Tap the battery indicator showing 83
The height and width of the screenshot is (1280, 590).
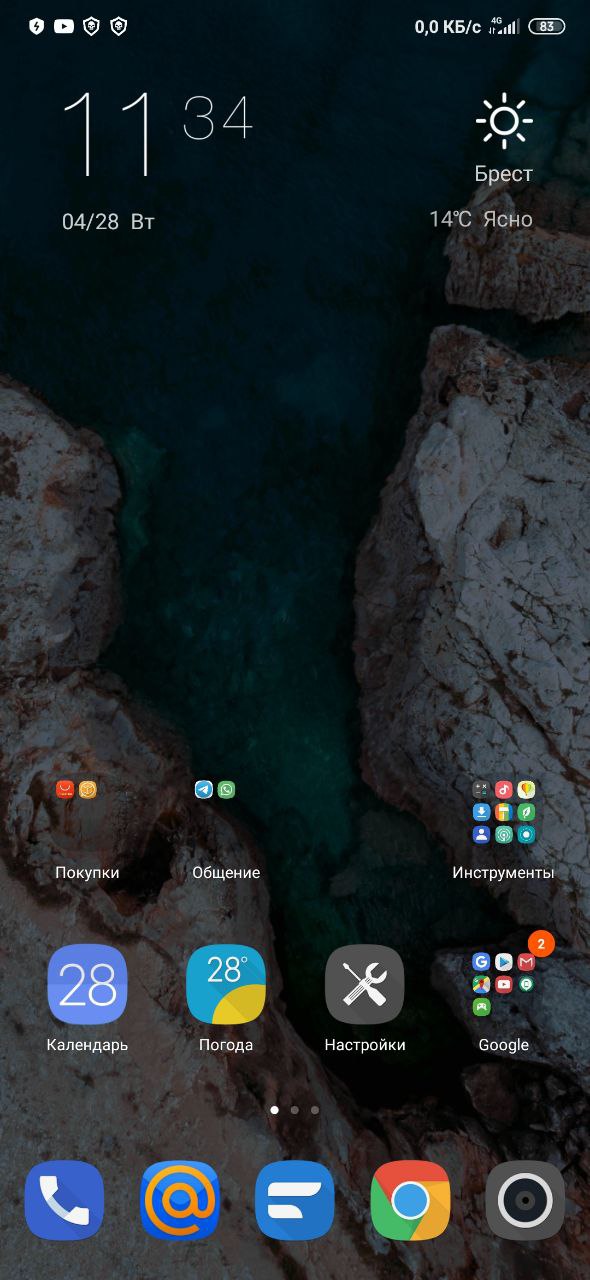(x=546, y=27)
